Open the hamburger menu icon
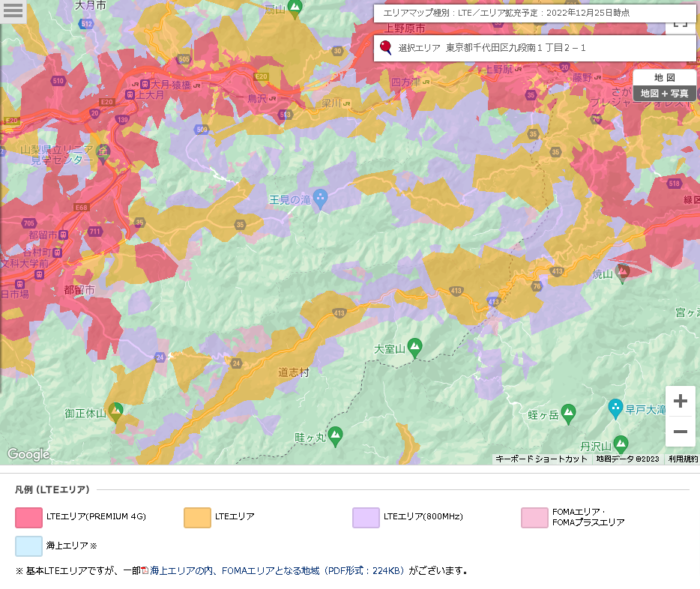Image resolution: width=700 pixels, height=589 pixels. coord(13,11)
